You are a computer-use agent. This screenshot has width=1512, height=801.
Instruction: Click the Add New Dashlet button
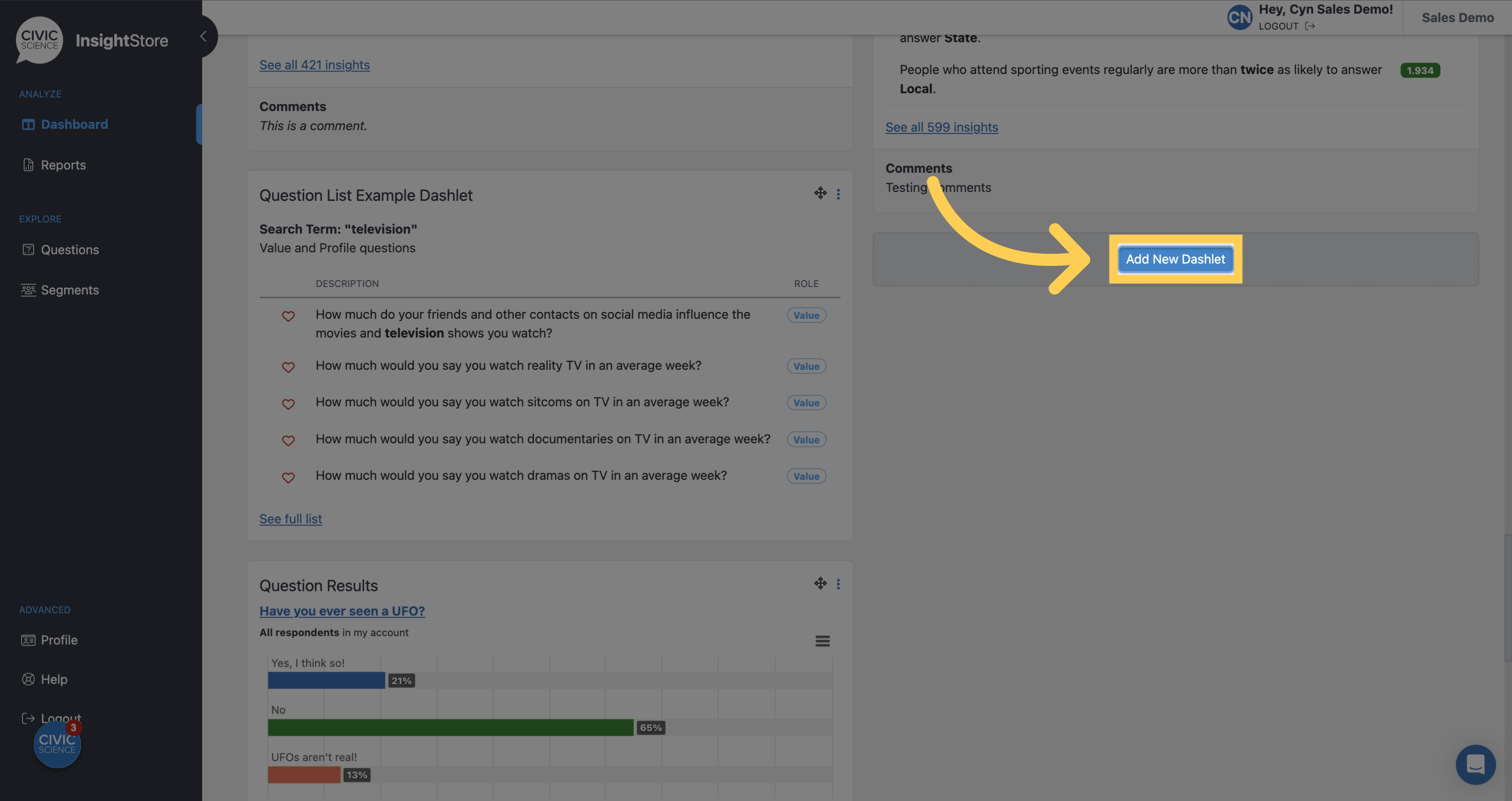[x=1175, y=259]
